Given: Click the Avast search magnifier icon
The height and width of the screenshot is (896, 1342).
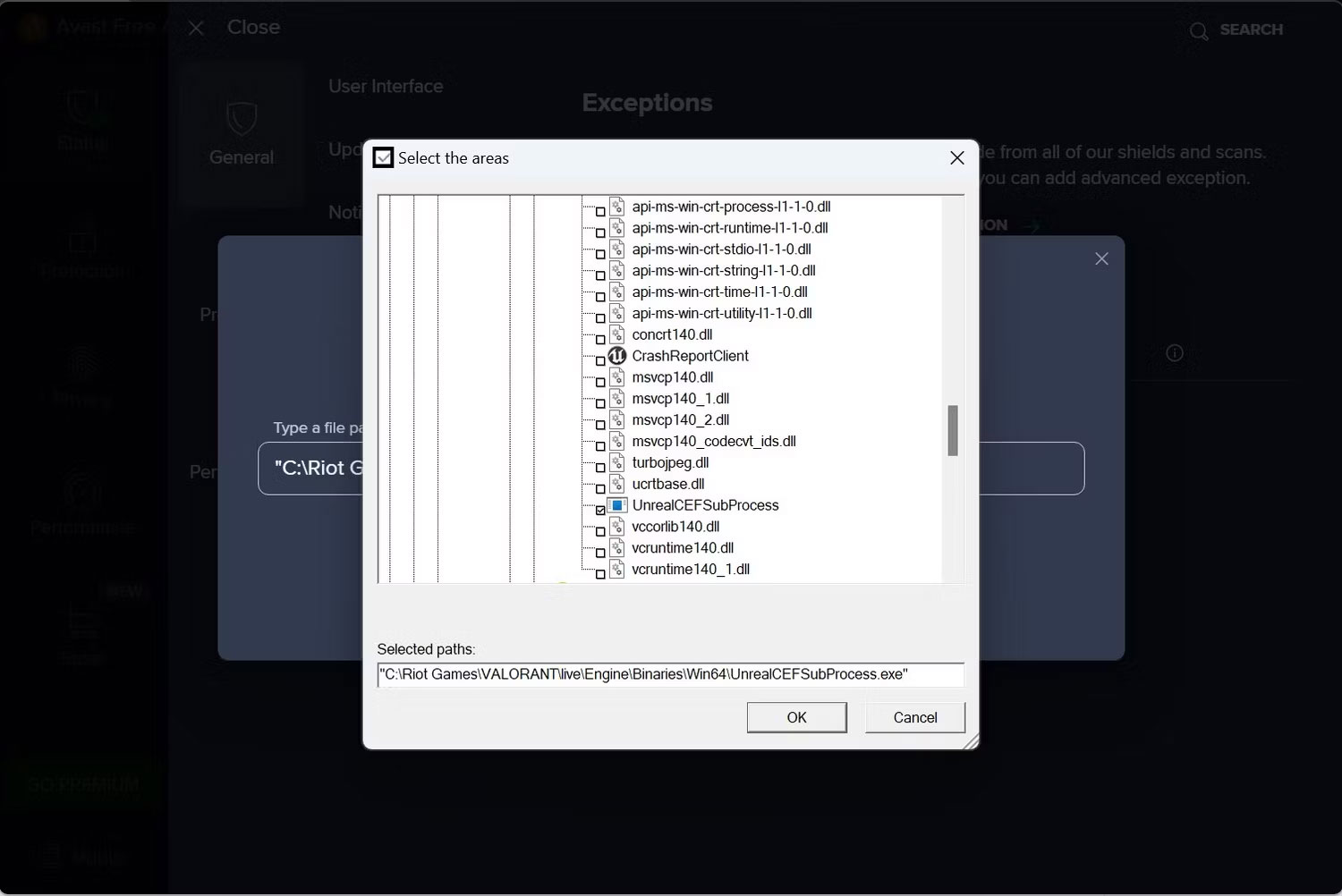Looking at the screenshot, I should tap(1199, 31).
